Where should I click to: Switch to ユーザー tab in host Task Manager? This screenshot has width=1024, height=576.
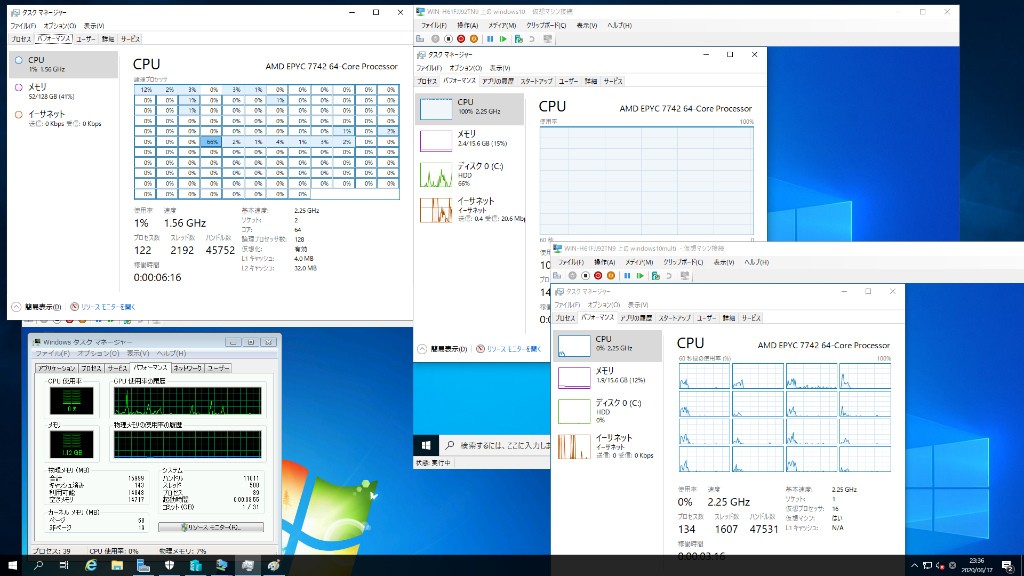(x=86, y=38)
